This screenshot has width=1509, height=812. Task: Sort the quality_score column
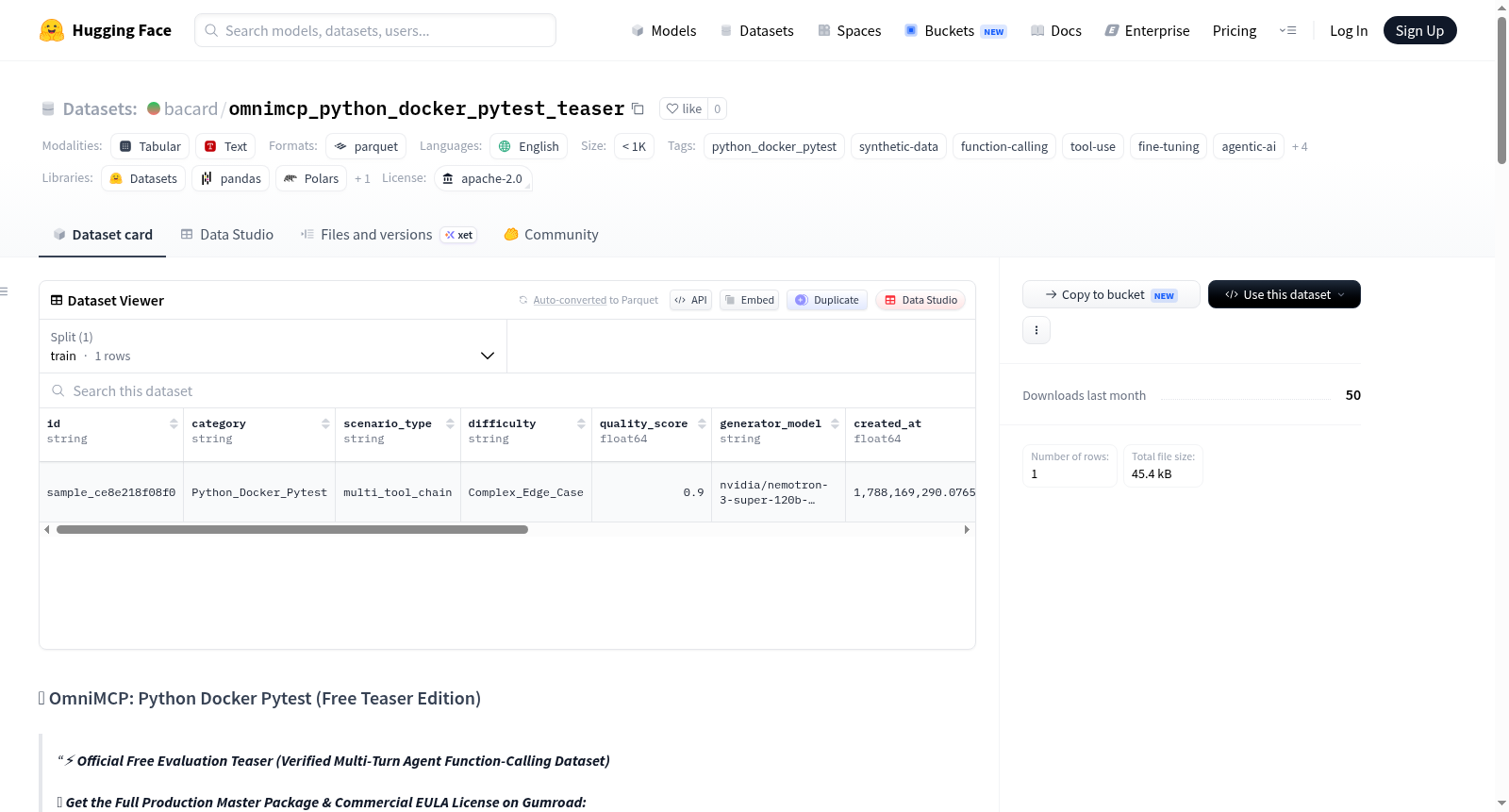coord(702,423)
